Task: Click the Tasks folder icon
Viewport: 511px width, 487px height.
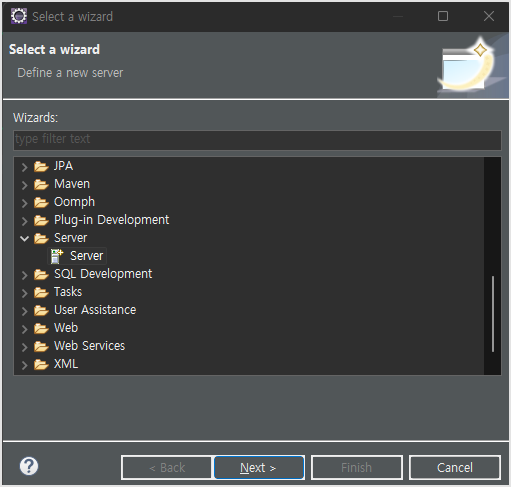Action: [41, 292]
